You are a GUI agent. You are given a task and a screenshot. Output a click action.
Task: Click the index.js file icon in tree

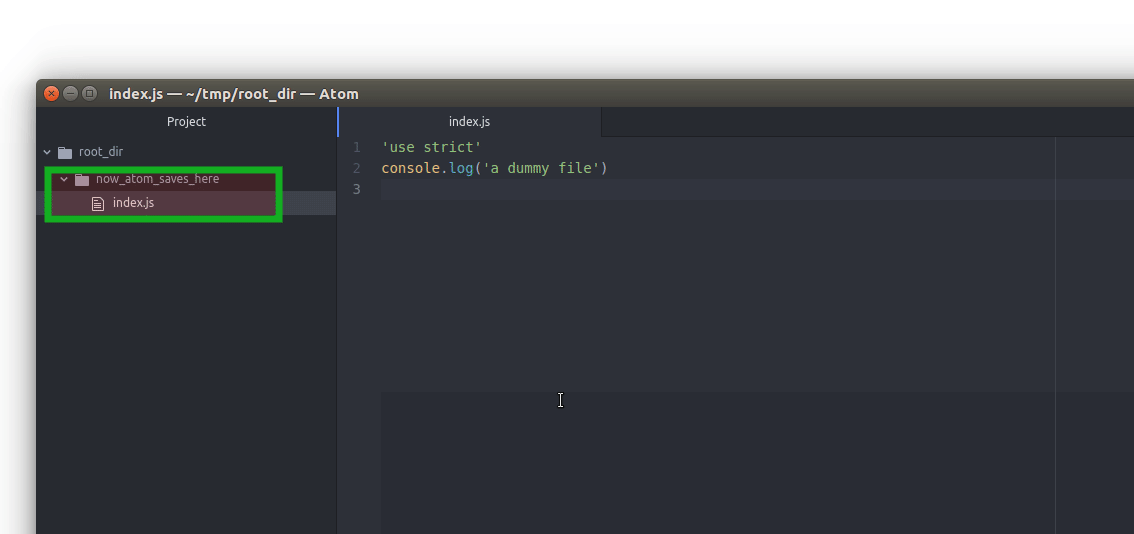98,203
